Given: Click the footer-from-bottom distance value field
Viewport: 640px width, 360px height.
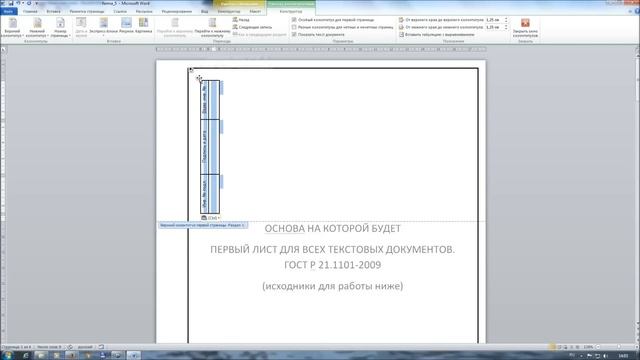Looking at the screenshot, I should pos(494,27).
